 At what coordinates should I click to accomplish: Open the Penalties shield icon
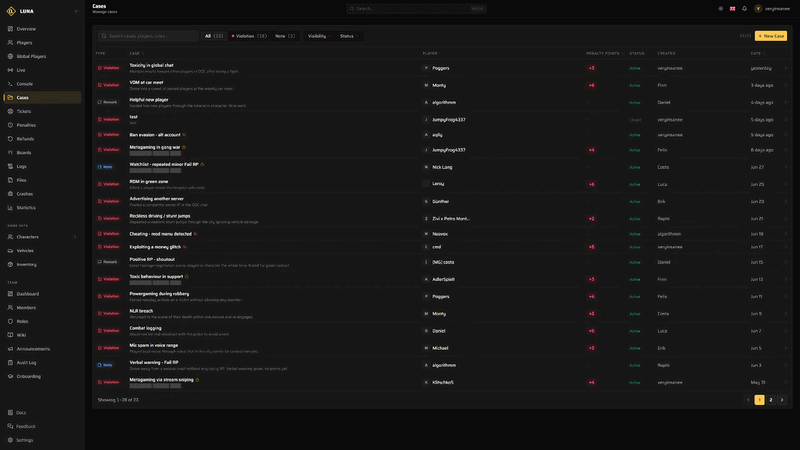[x=10, y=125]
